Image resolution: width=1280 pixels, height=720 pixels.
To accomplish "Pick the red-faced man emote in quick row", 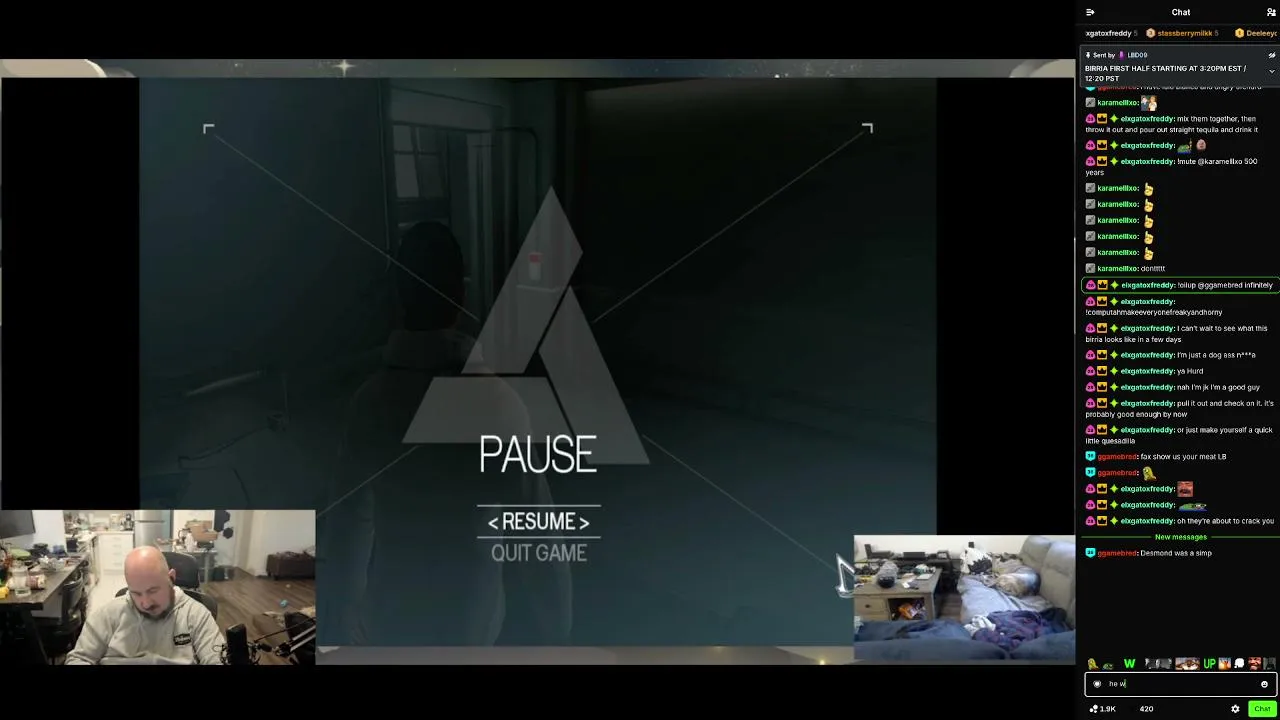I will pyautogui.click(x=1254, y=664).
